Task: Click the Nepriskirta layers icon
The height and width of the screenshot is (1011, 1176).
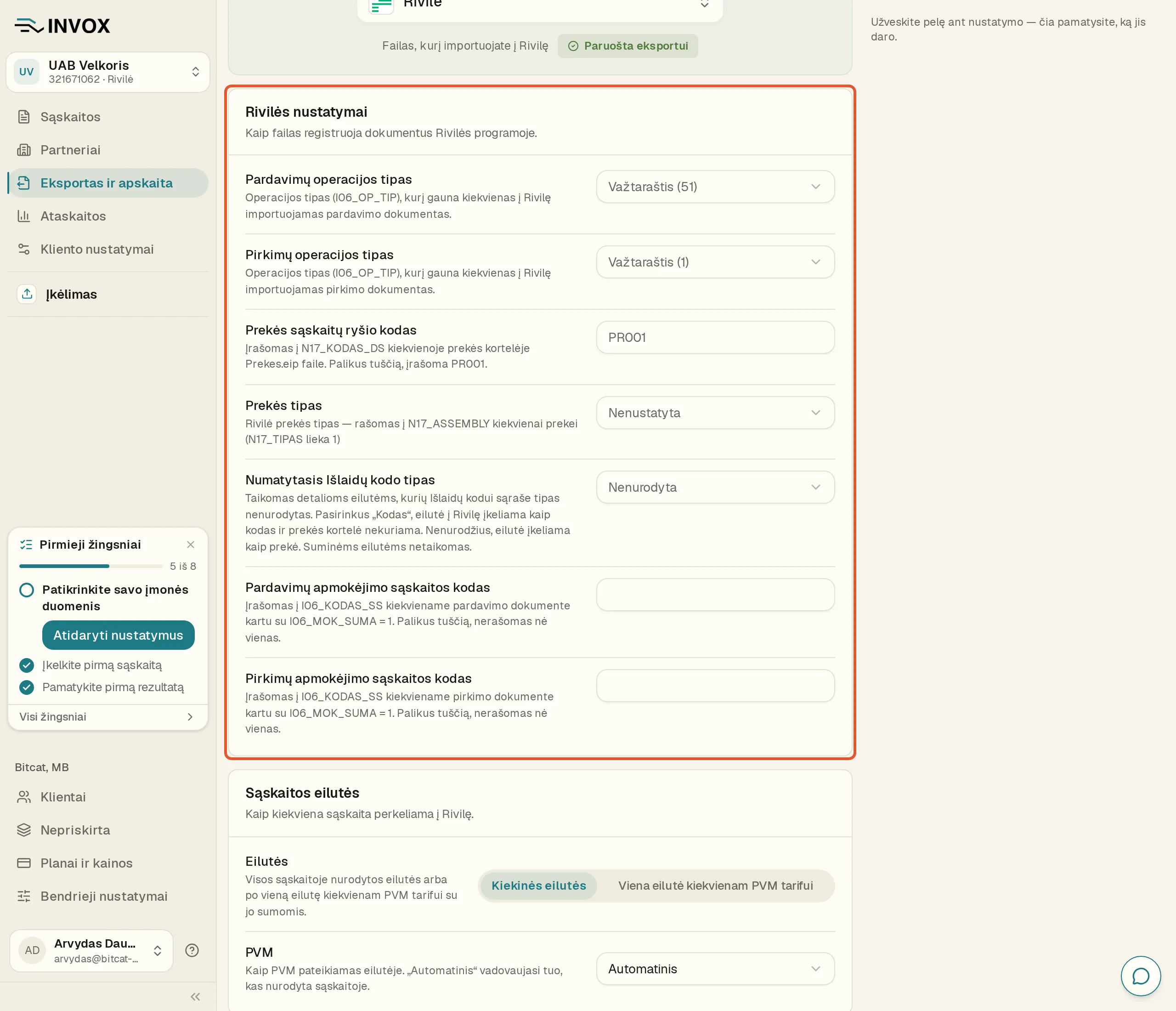Action: (24, 830)
